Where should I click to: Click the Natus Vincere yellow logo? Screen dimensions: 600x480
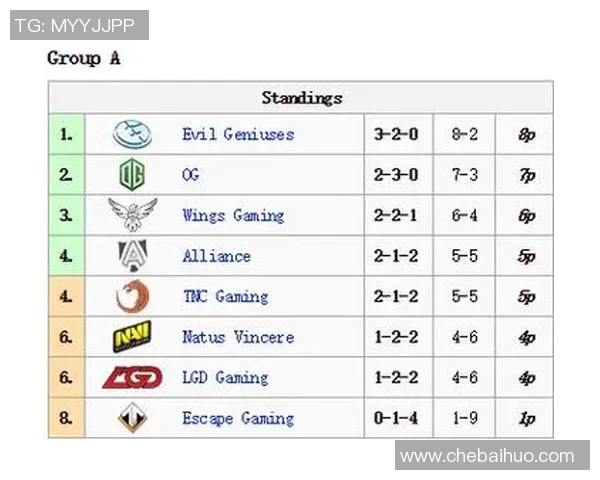pos(132,337)
